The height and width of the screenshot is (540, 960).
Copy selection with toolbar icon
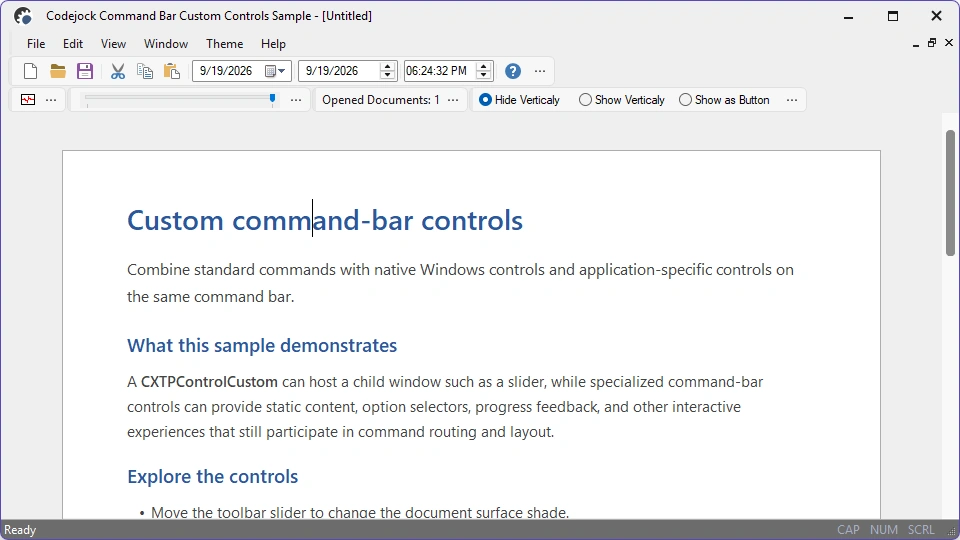click(145, 71)
